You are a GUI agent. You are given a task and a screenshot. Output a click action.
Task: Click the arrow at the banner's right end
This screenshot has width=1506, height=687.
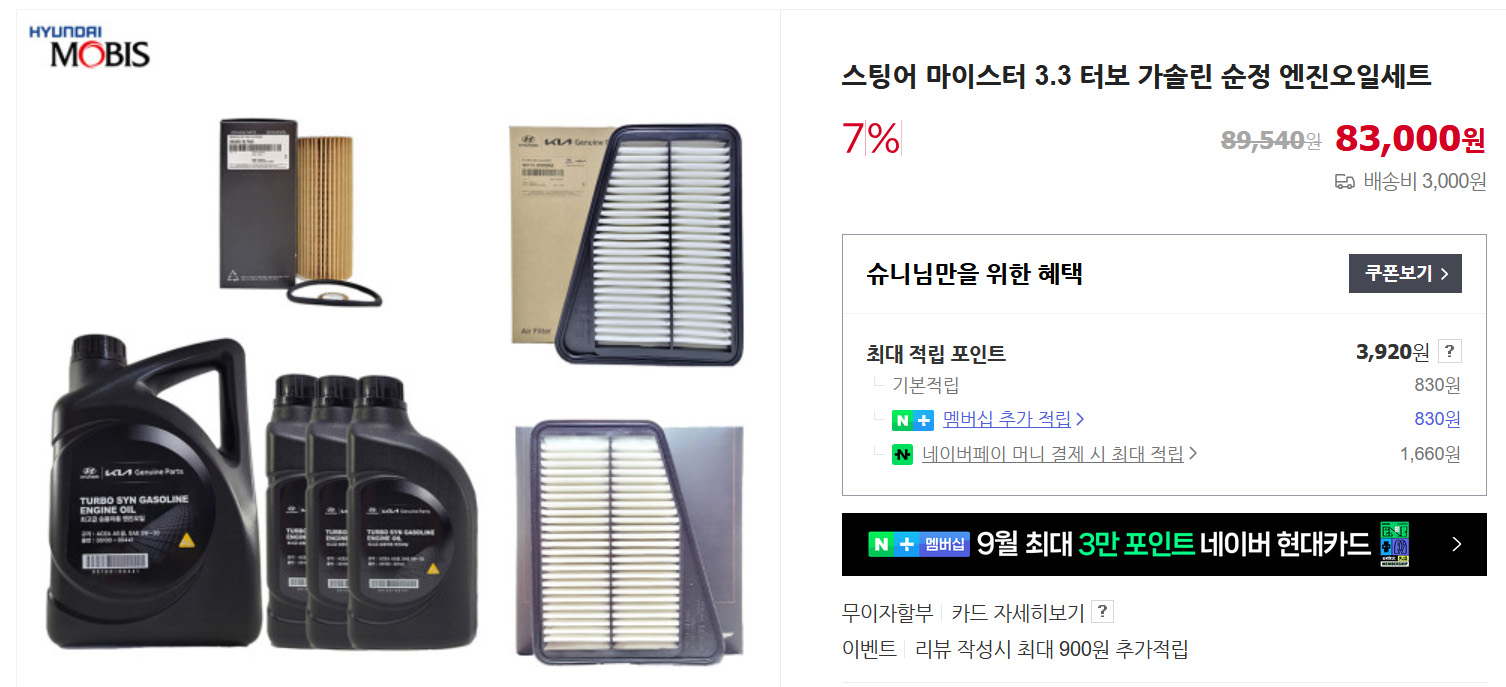(x=1456, y=545)
